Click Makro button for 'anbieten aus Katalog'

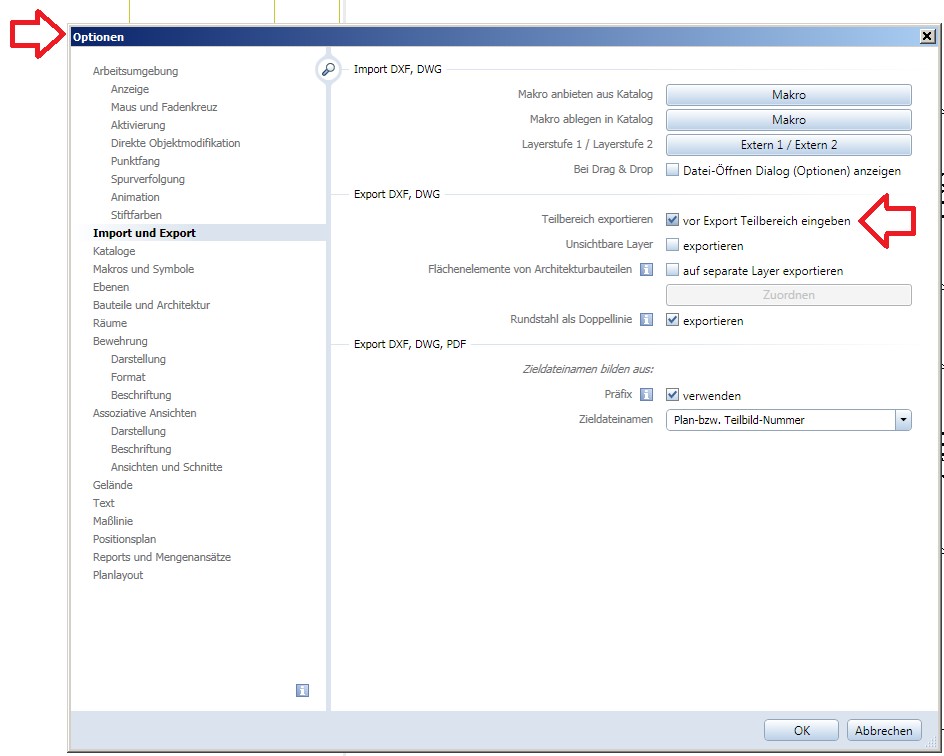(788, 95)
